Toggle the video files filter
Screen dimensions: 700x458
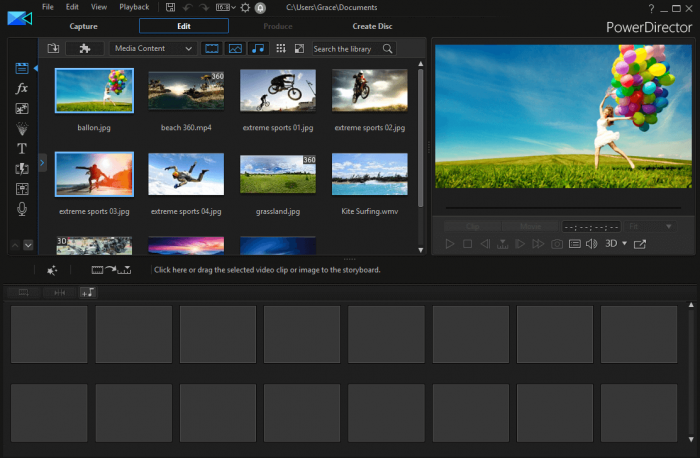point(212,48)
